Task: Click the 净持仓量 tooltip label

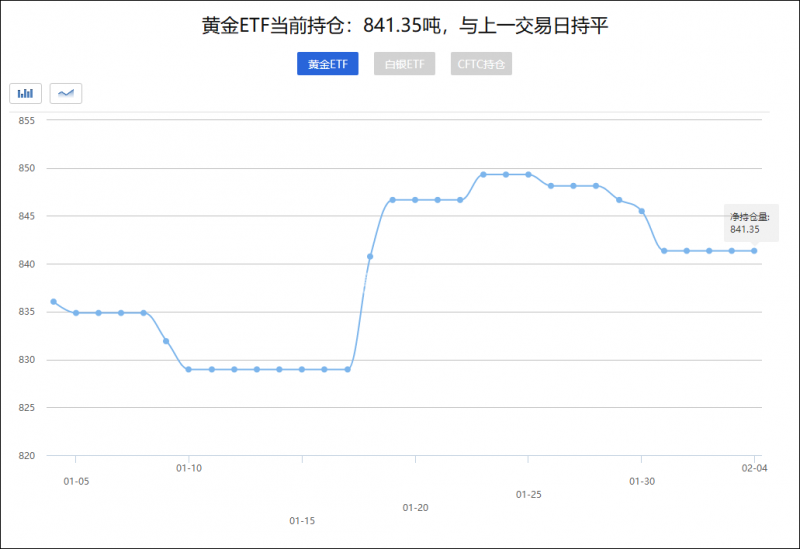Action: click(x=749, y=217)
